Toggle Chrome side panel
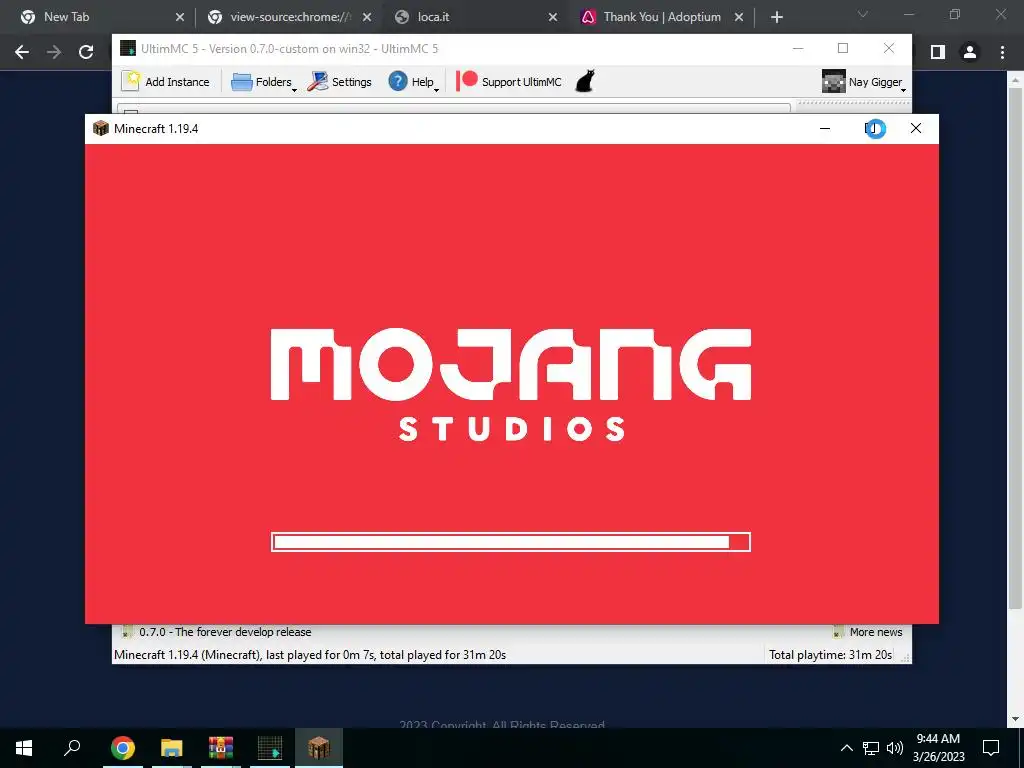 (x=938, y=52)
